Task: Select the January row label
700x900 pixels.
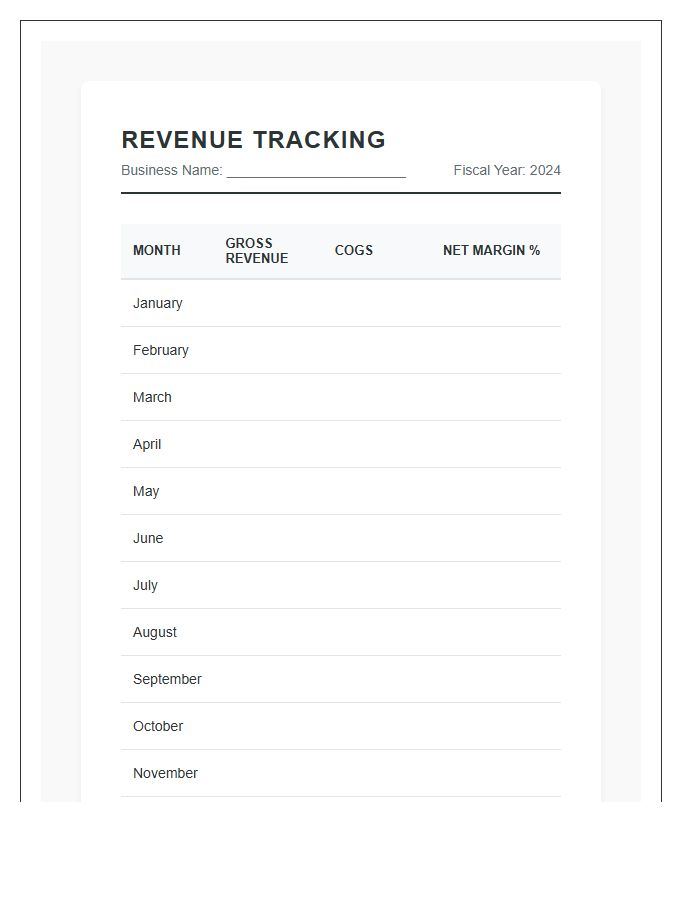Action: [x=158, y=303]
